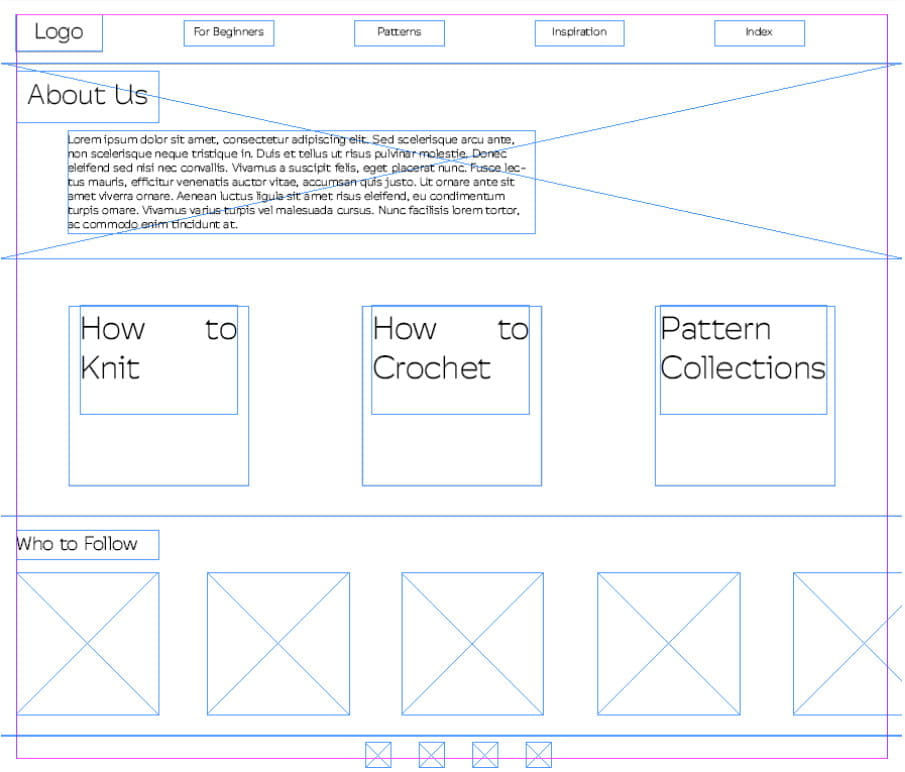The height and width of the screenshot is (772, 905).
Task: Click the second footer icon placeholder
Action: [432, 755]
